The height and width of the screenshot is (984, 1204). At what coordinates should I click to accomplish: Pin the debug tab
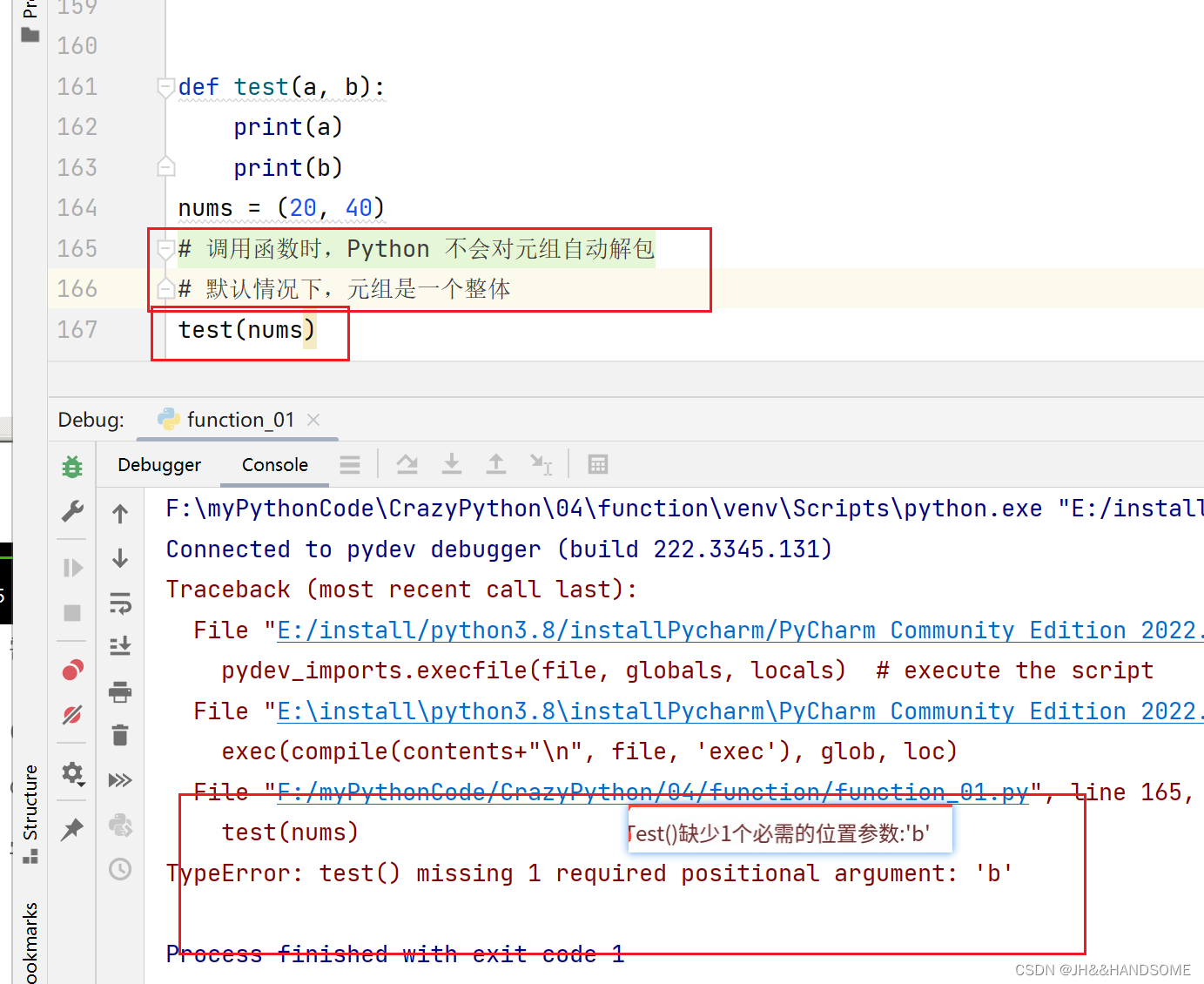tap(72, 829)
